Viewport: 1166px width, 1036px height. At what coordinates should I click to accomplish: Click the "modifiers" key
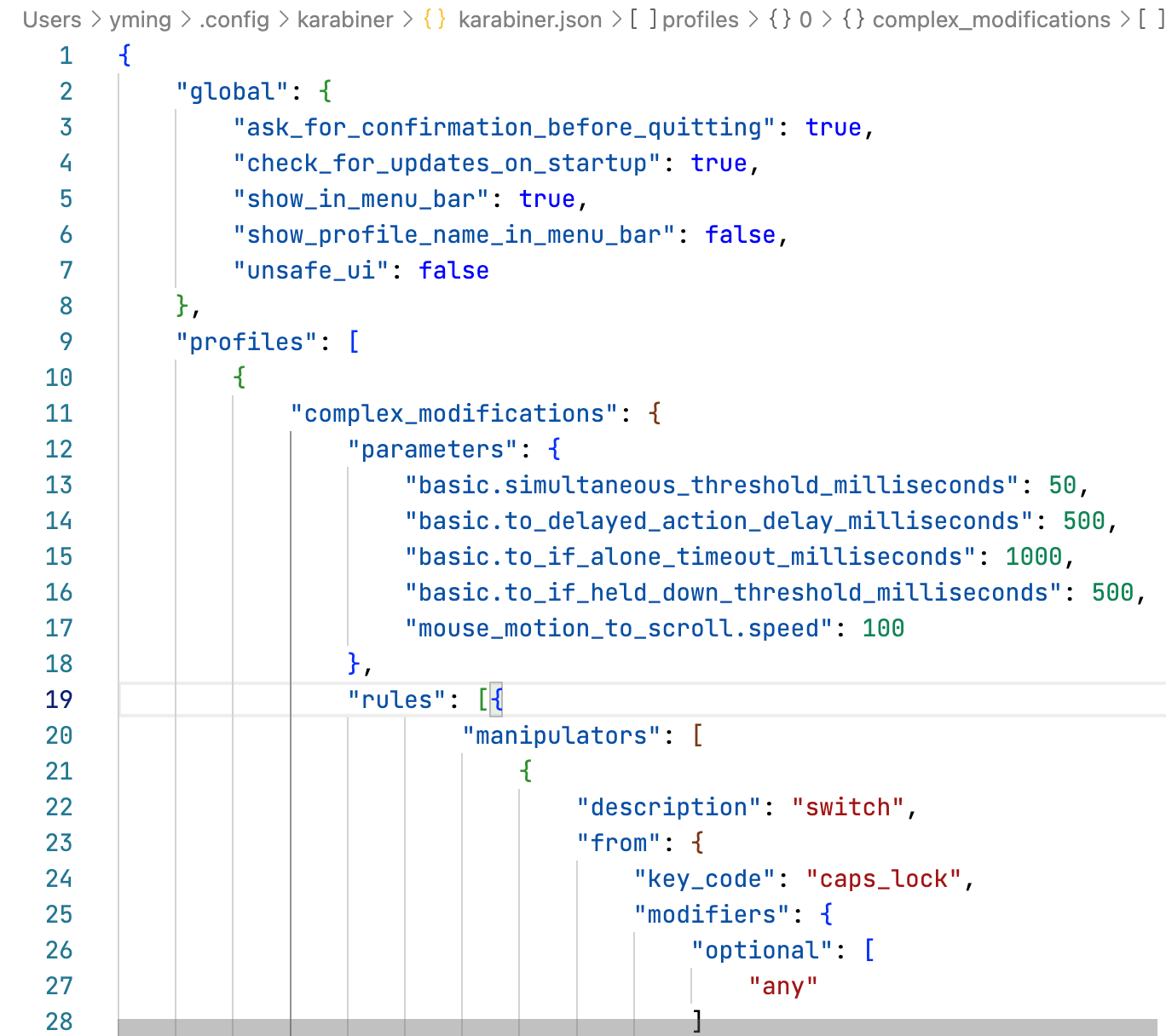(713, 914)
